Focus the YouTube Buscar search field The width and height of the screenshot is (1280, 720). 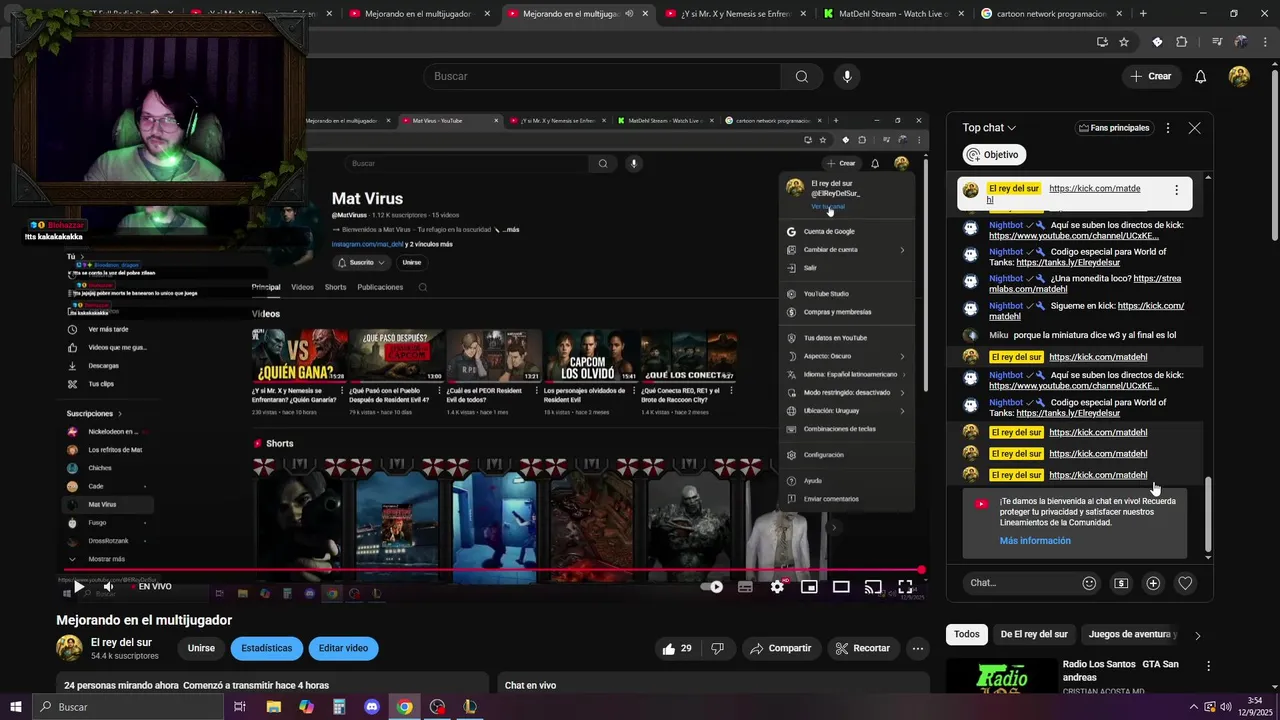pyautogui.click(x=602, y=76)
